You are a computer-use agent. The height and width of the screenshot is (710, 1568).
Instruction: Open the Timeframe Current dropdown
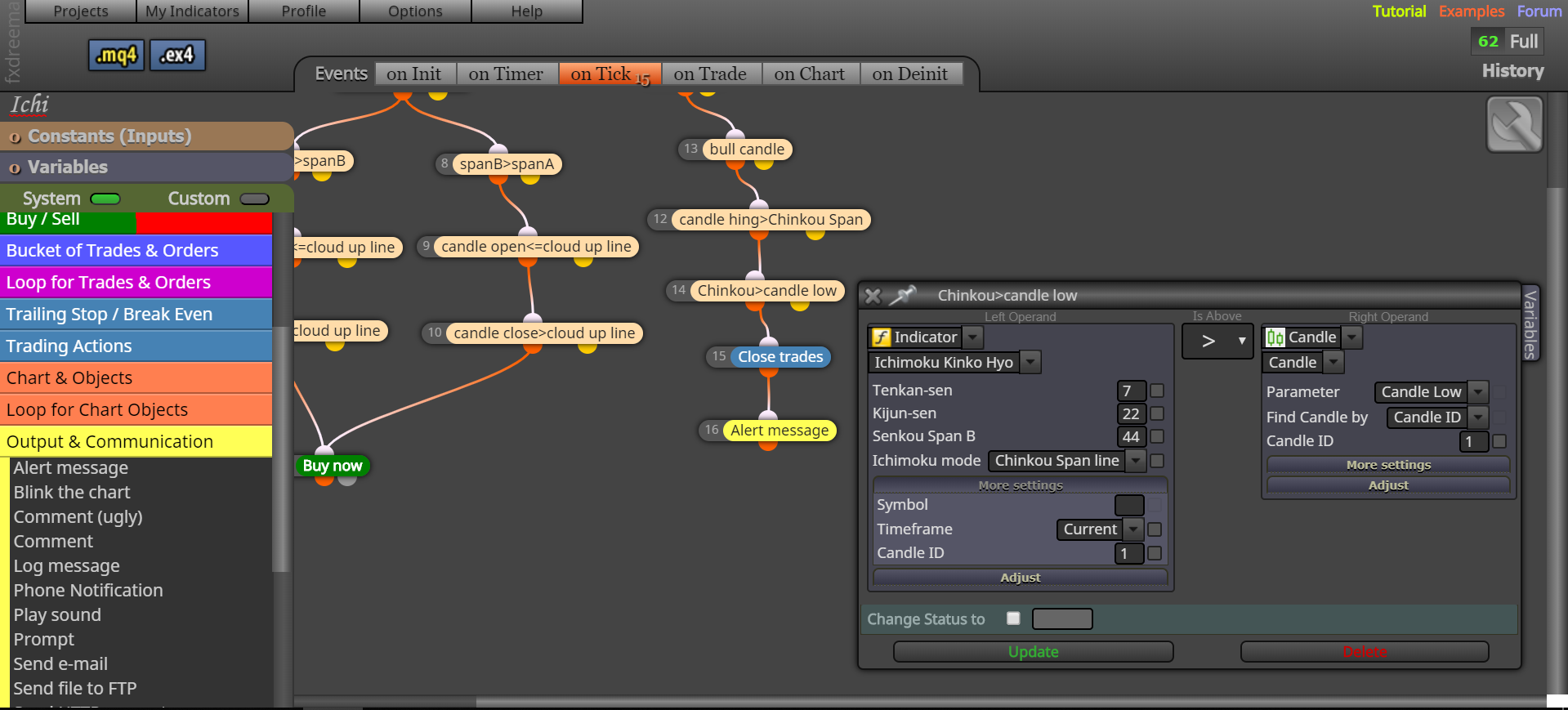tap(1100, 529)
